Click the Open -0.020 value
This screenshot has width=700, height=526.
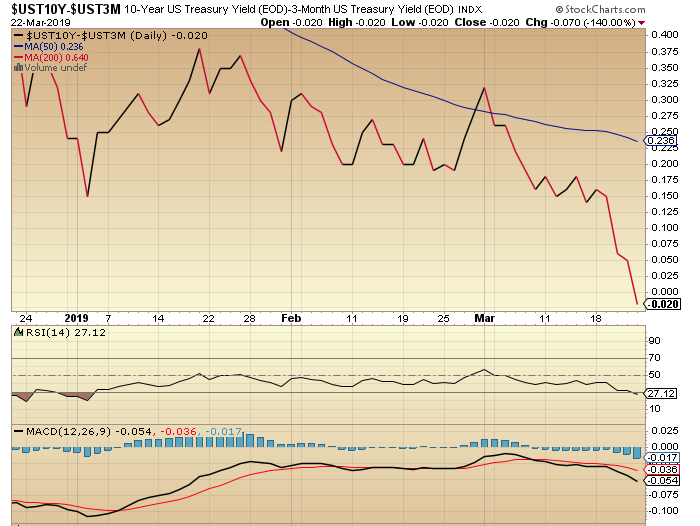click(291, 22)
